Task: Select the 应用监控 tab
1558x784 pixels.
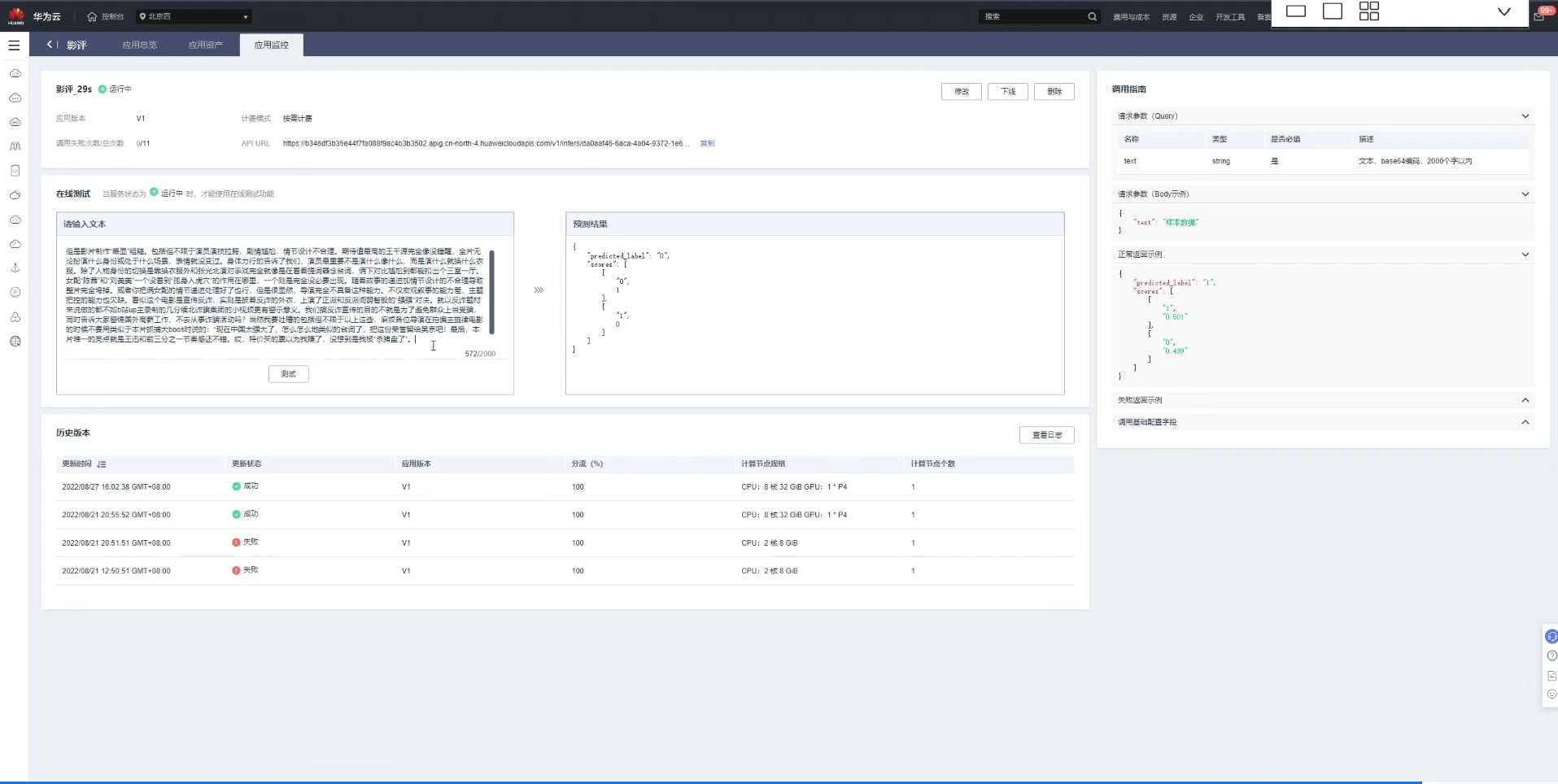Action: click(x=272, y=45)
